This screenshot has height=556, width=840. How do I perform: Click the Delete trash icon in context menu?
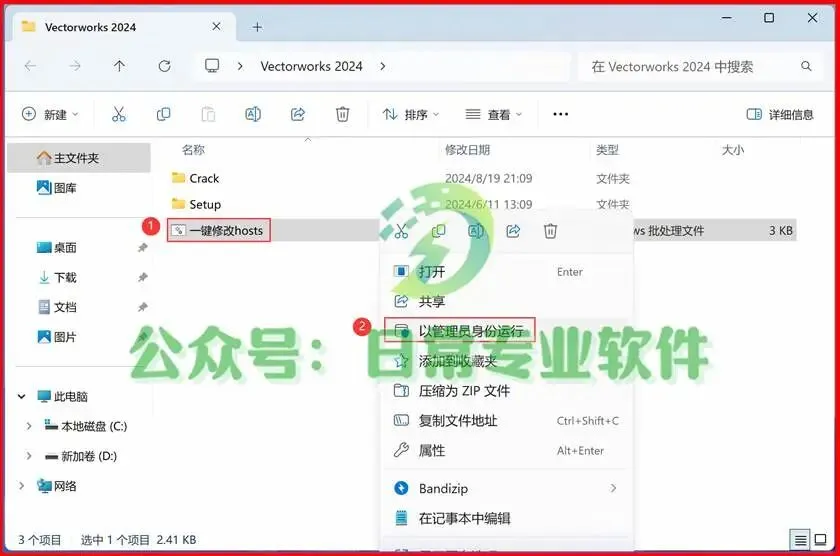[550, 231]
